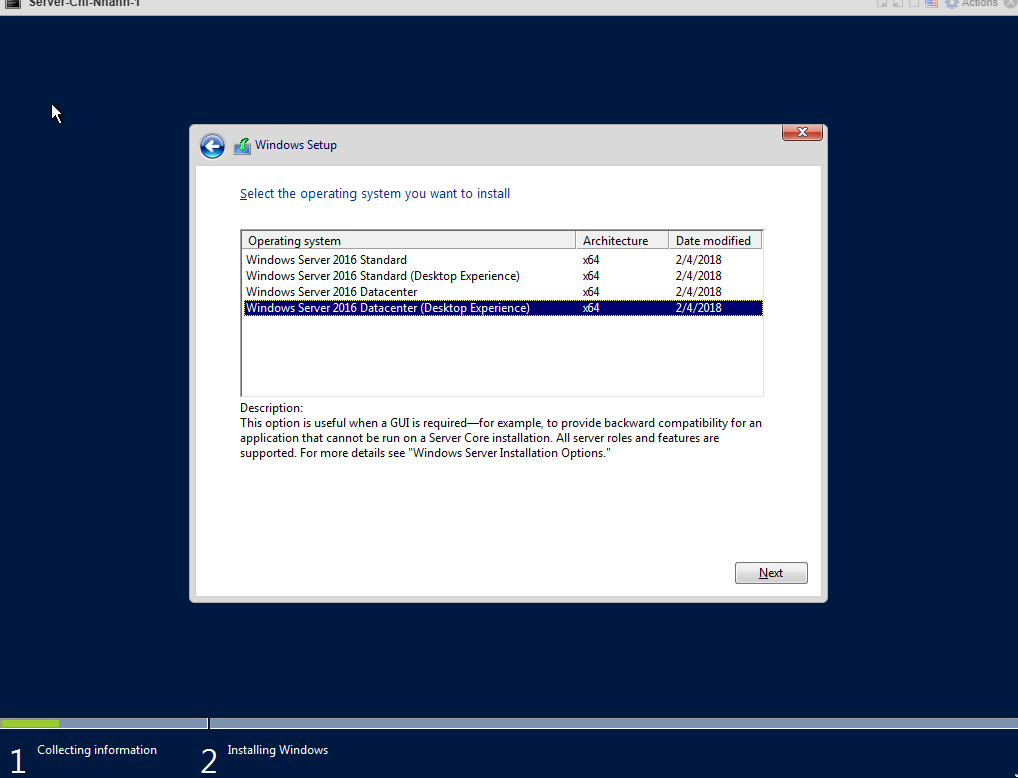The image size is (1018, 778).
Task: Sort by the Architecture column header
Action: coord(621,241)
